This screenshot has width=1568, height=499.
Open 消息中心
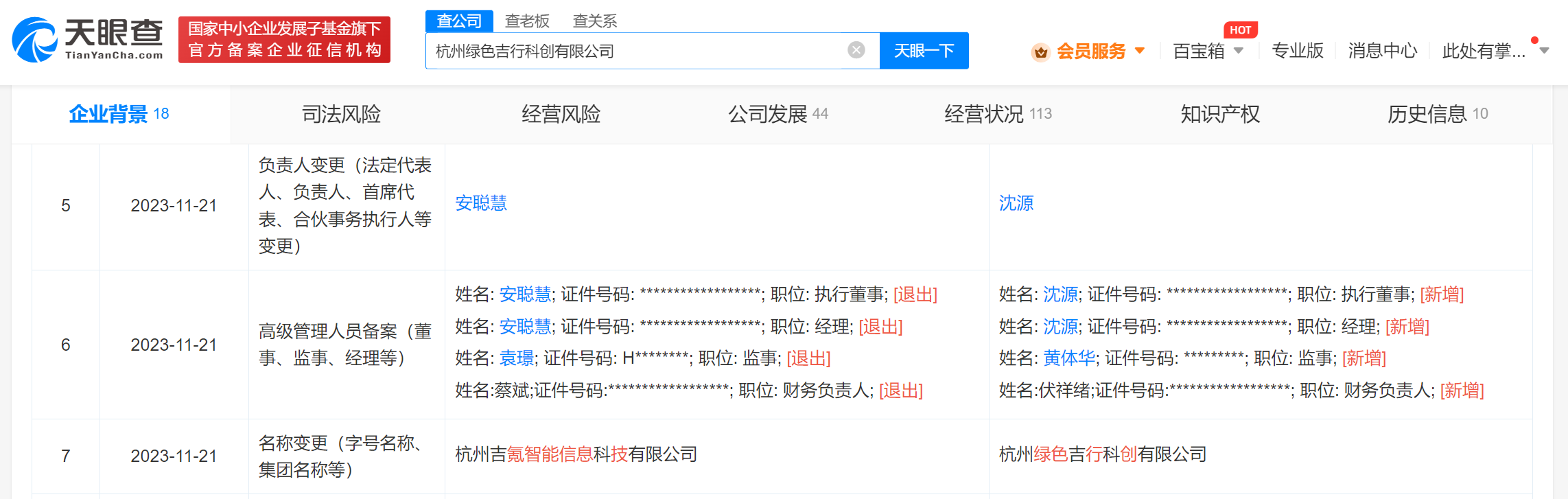coord(1383,51)
